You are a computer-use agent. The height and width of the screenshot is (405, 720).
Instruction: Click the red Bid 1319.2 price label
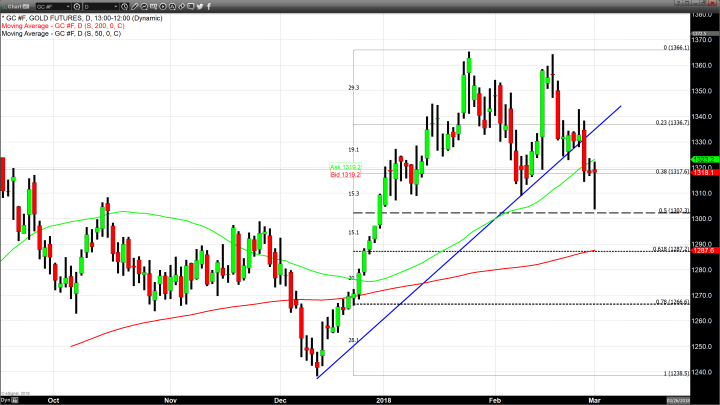[x=345, y=174]
